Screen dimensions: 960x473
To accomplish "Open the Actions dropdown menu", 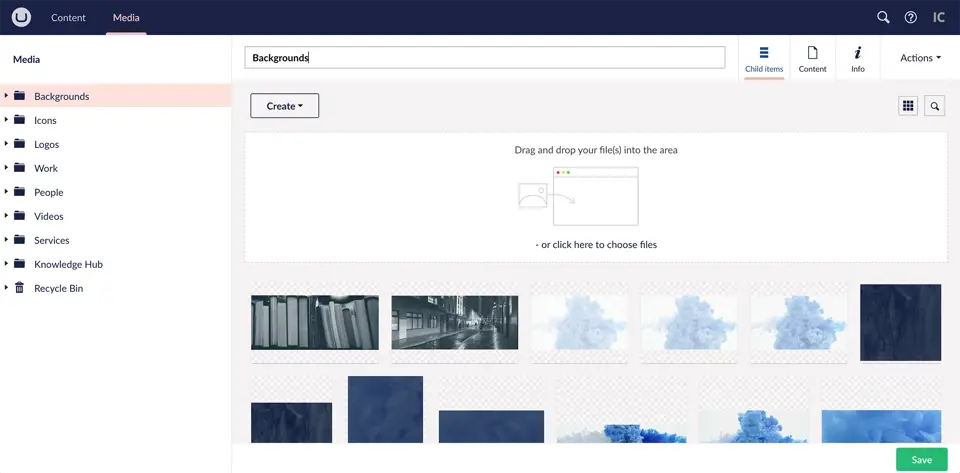I will coord(920,58).
